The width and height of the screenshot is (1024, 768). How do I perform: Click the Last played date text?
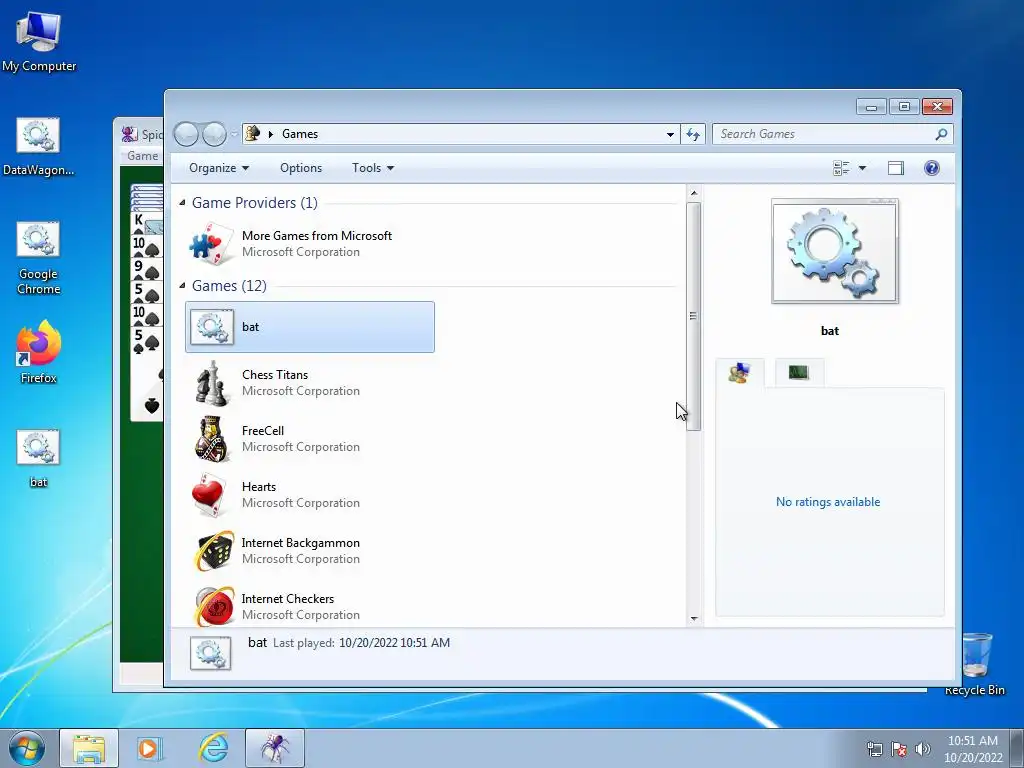click(x=394, y=643)
